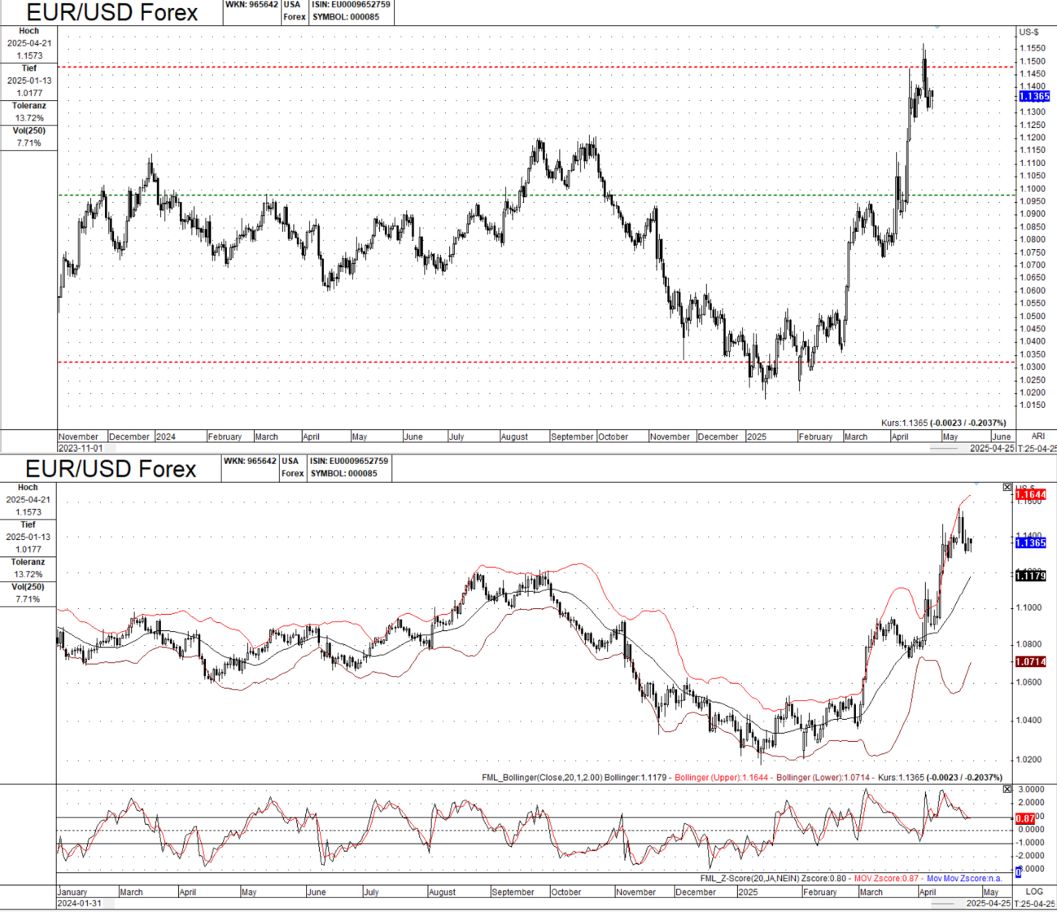1057x912 pixels.
Task: Click the lower chart EUR/USD Forex title
Action: click(x=111, y=468)
